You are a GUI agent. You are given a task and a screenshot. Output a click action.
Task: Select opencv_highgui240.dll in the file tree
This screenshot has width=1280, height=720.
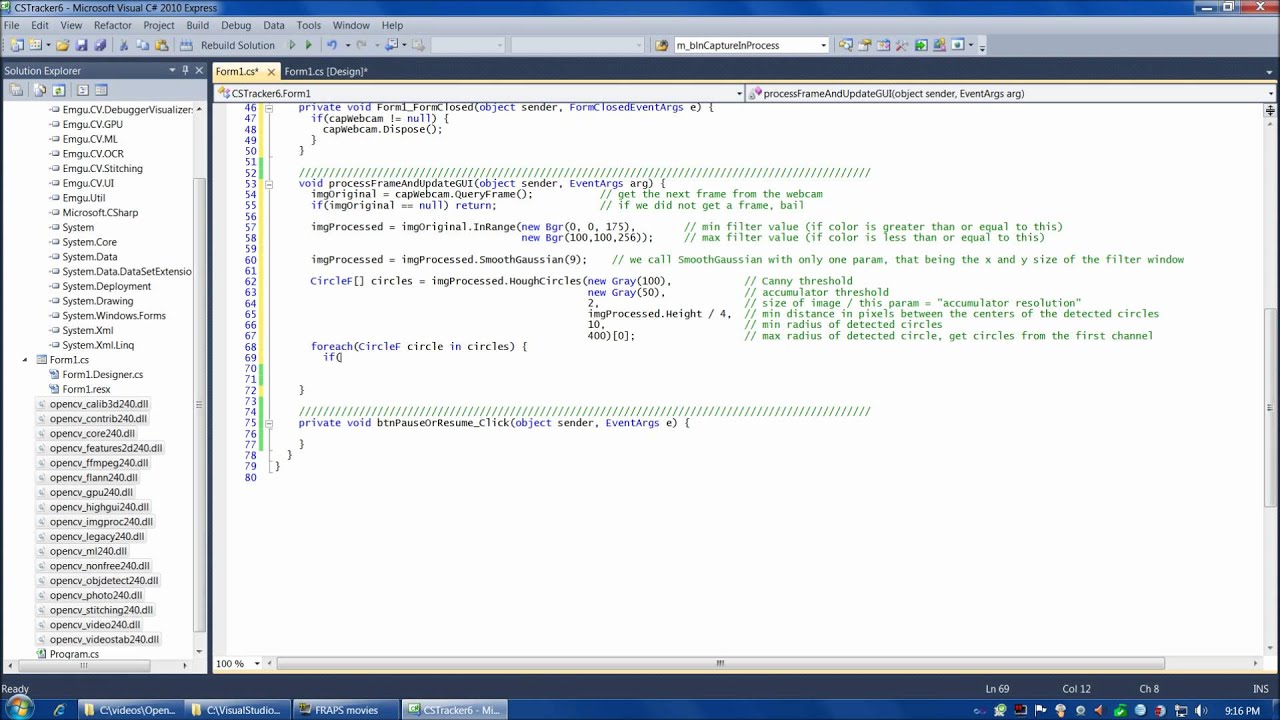99,507
